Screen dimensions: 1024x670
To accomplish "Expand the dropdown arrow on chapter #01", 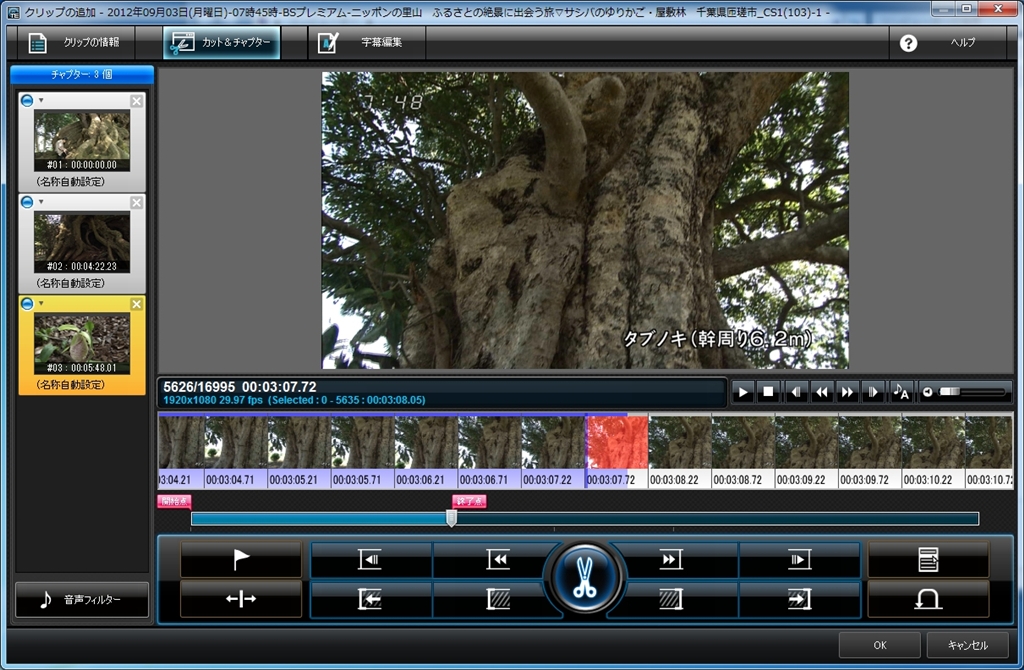I will (x=41, y=101).
